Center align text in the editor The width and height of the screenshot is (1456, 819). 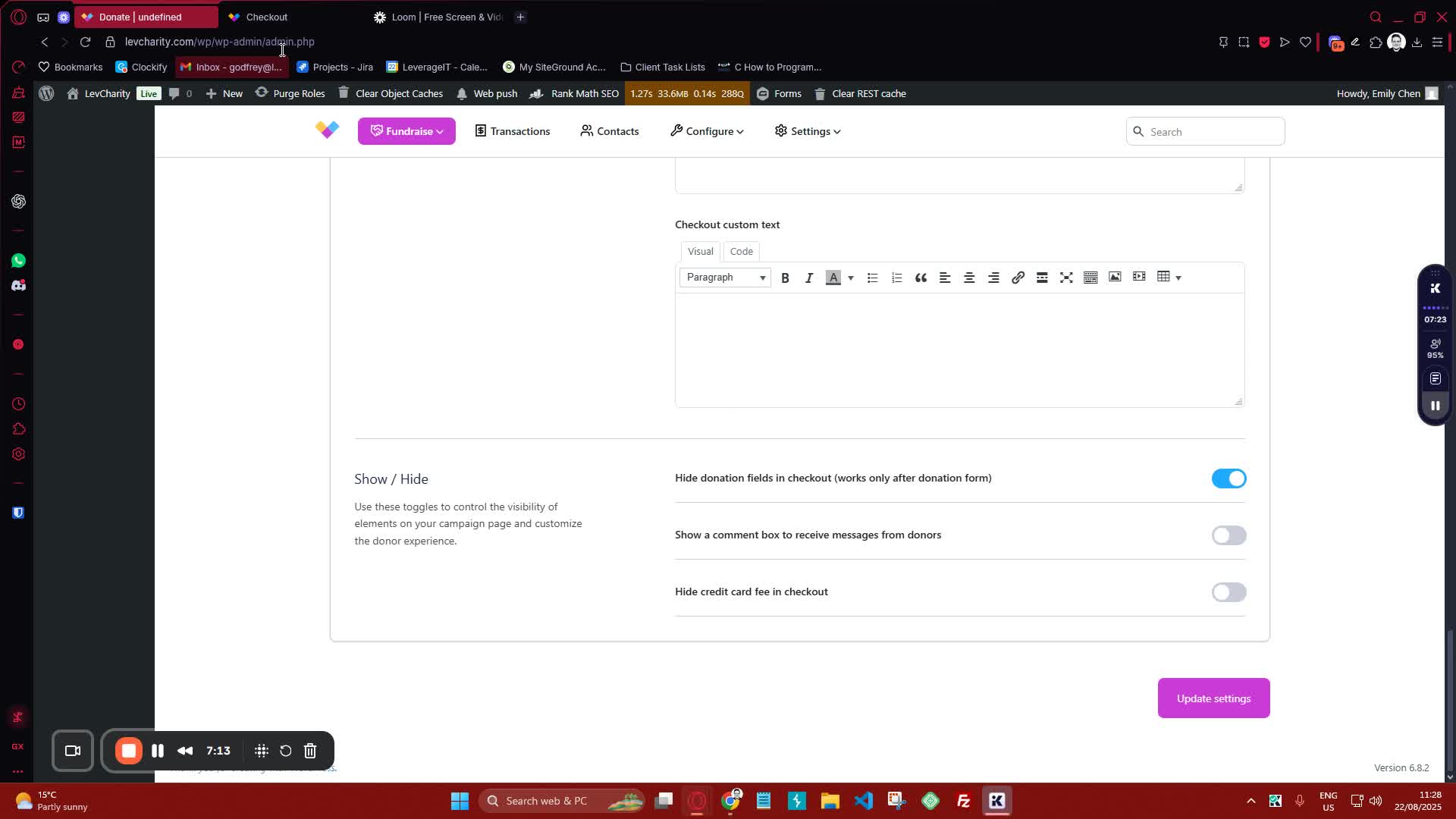coord(969,278)
